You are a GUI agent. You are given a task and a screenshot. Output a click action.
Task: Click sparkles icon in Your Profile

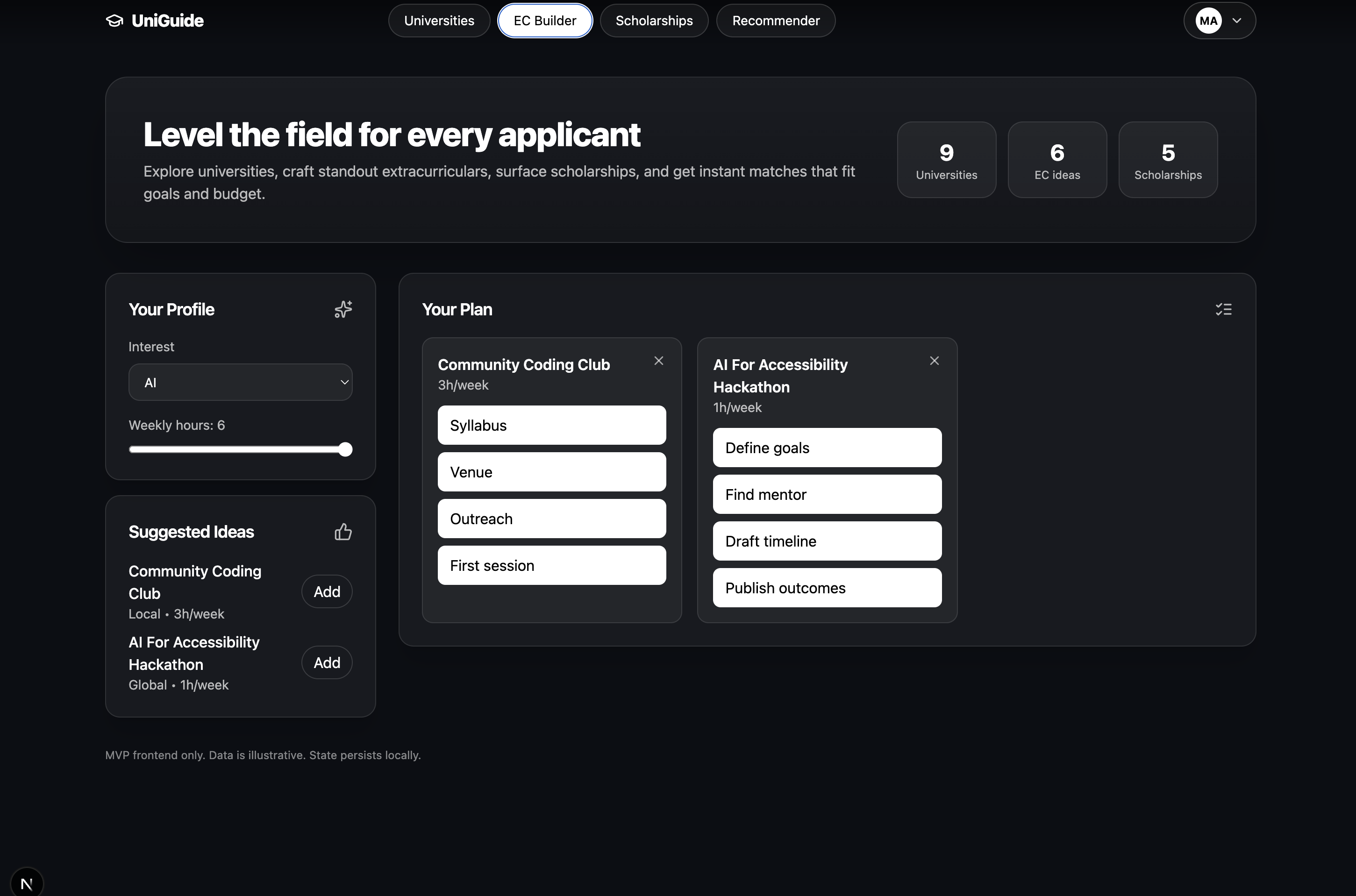click(343, 309)
